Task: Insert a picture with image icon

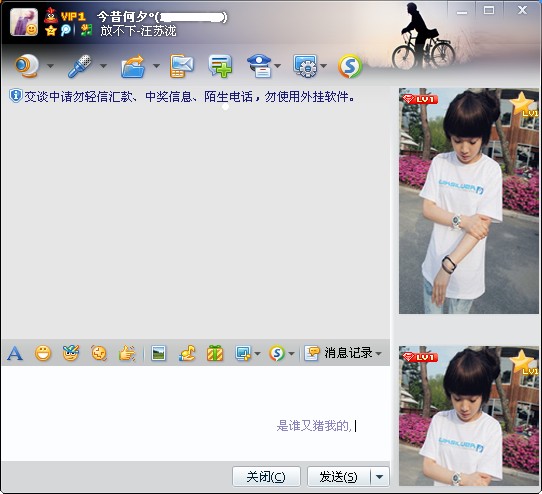Action: point(159,353)
